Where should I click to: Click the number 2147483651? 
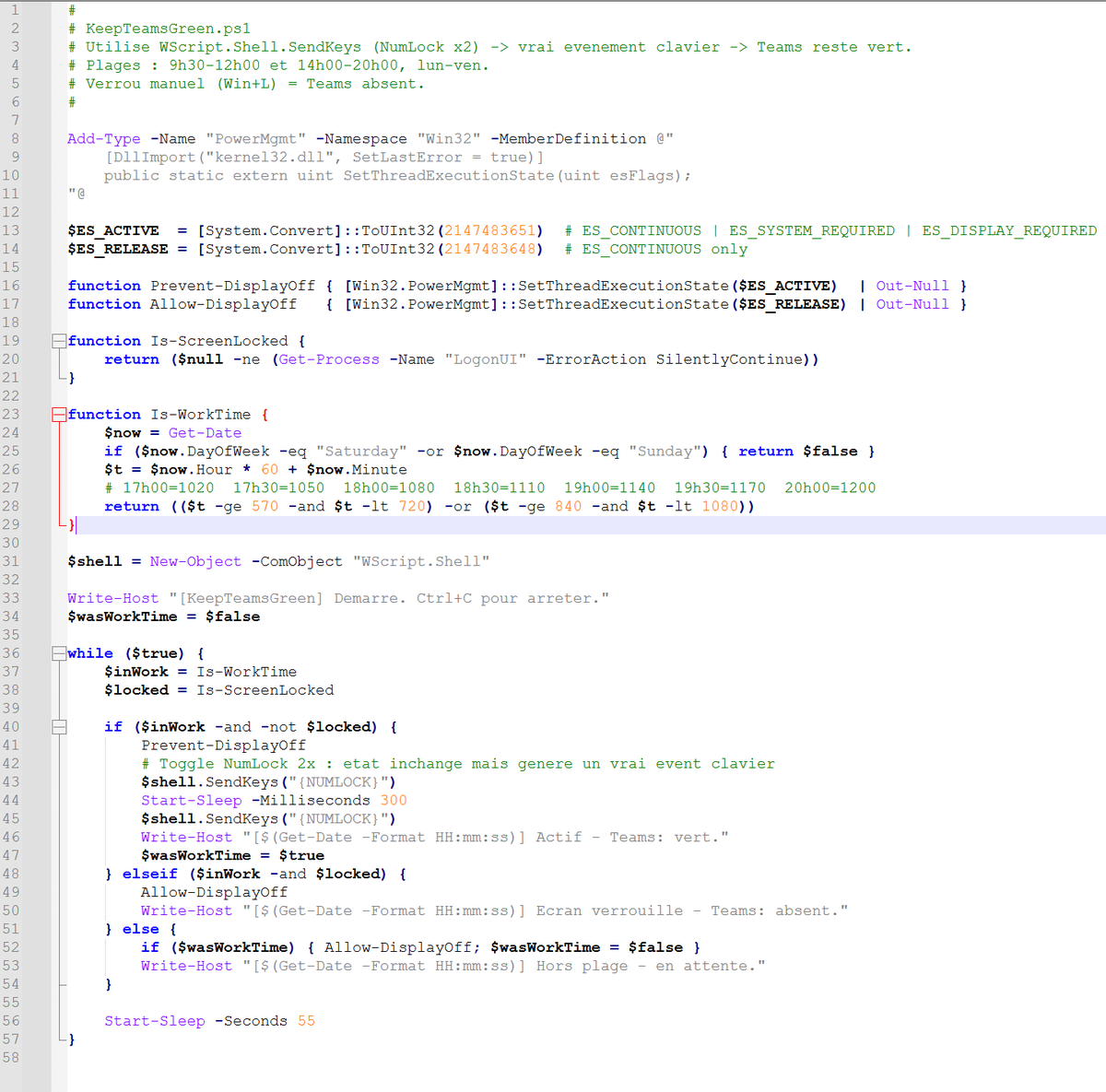pyautogui.click(x=490, y=230)
